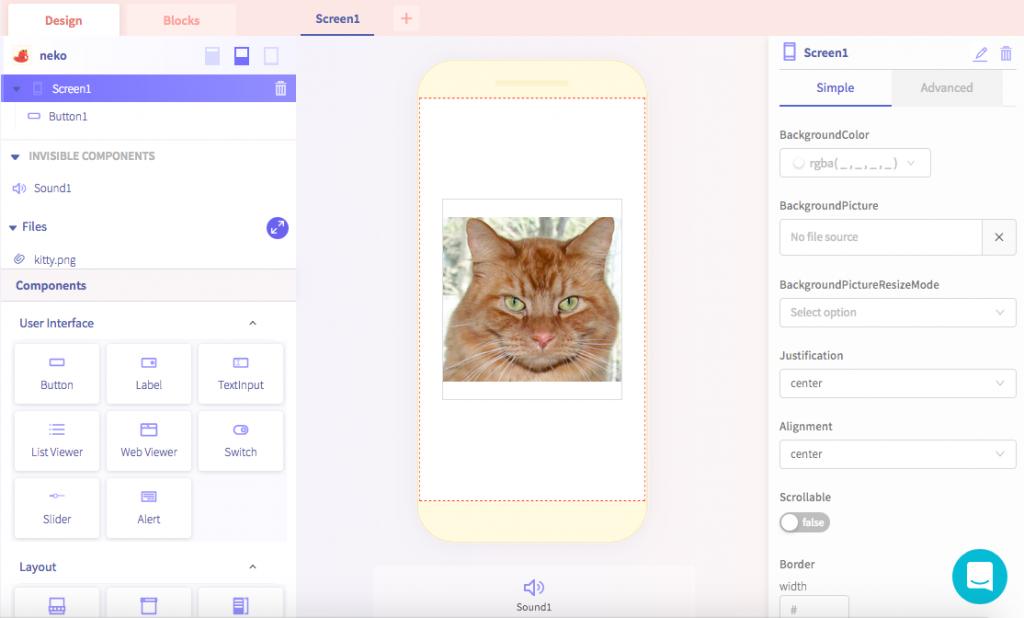The height and width of the screenshot is (618, 1024).
Task: Open the chat support bubble
Action: tap(980, 577)
